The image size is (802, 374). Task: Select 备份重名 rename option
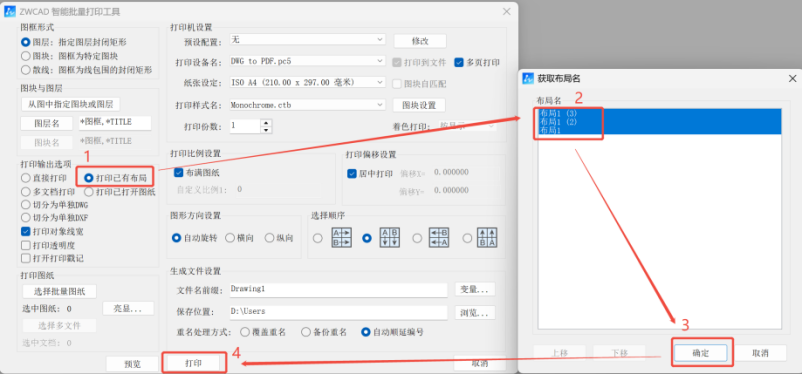(x=305, y=332)
